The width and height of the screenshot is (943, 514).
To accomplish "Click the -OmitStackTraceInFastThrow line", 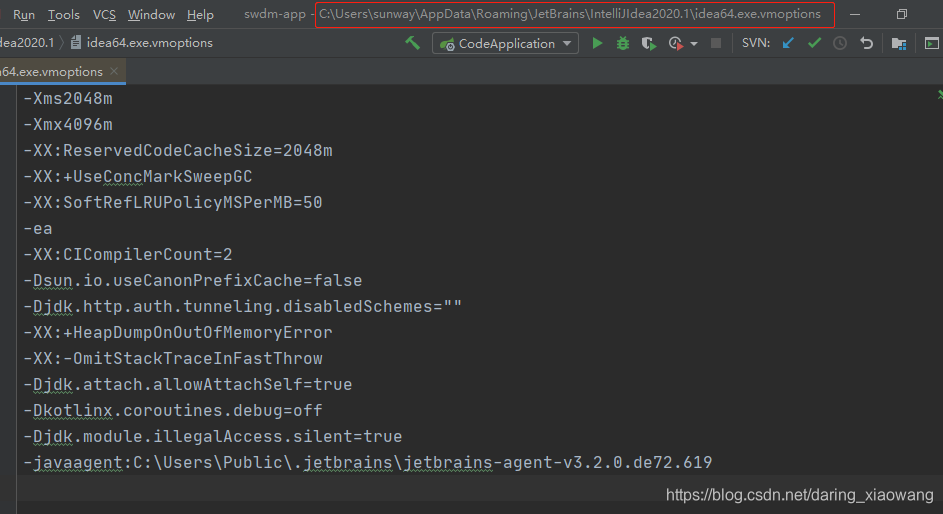I will click(x=173, y=358).
